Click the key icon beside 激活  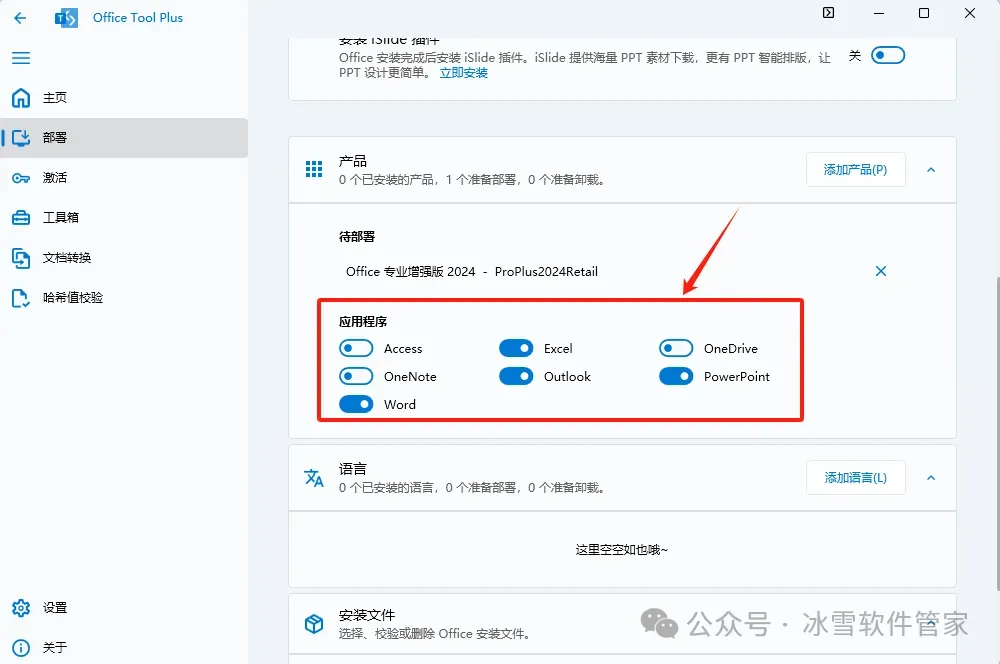coord(21,178)
